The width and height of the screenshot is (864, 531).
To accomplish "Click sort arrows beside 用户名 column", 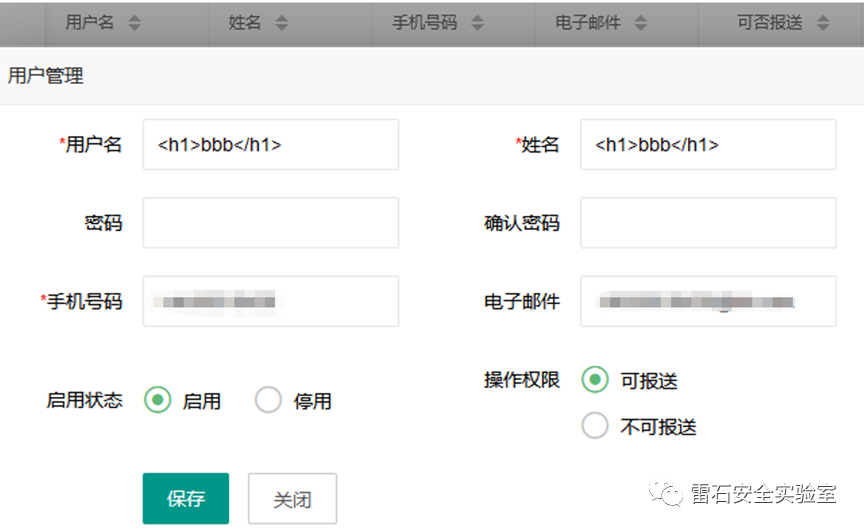I will pos(135,22).
